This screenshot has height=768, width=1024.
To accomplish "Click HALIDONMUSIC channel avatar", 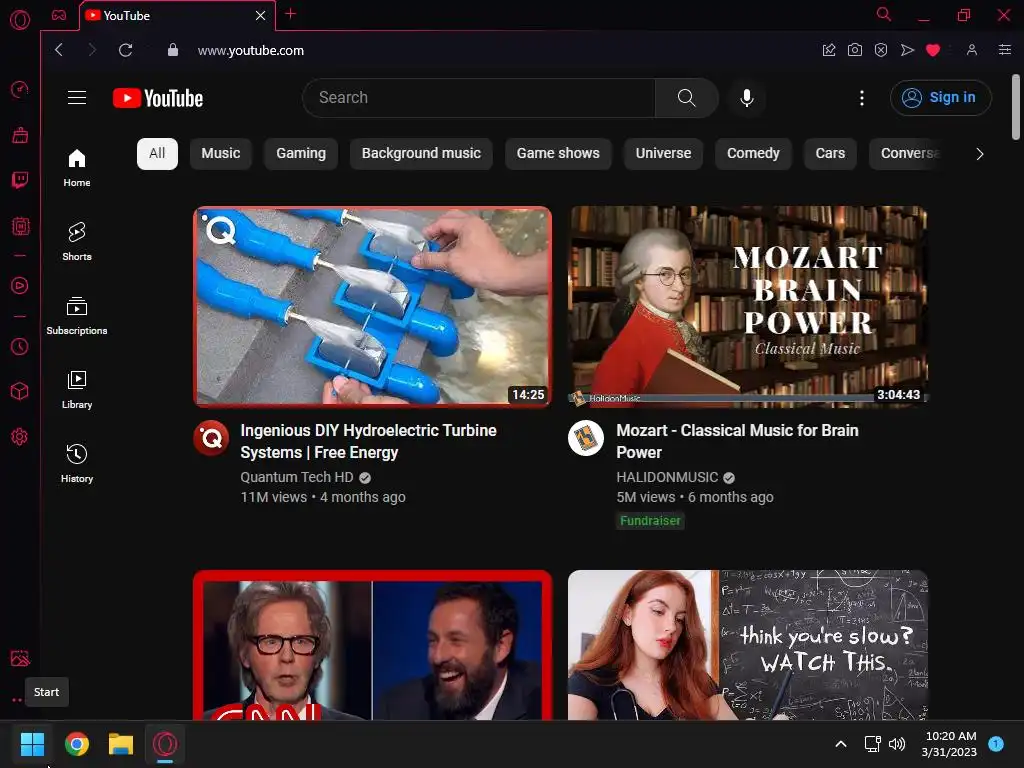I will 586,438.
